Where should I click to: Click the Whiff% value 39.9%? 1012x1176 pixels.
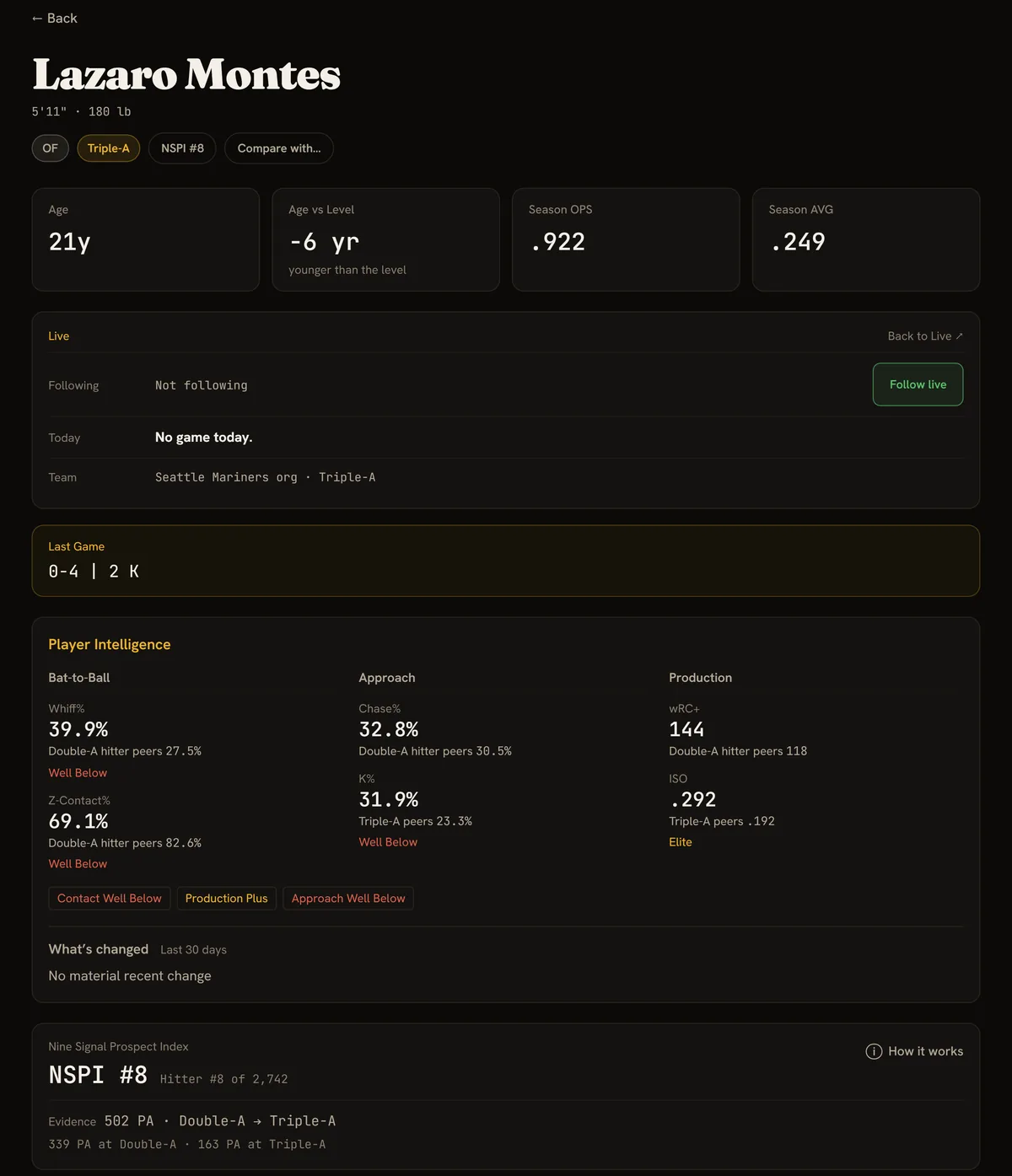pyautogui.click(x=78, y=729)
